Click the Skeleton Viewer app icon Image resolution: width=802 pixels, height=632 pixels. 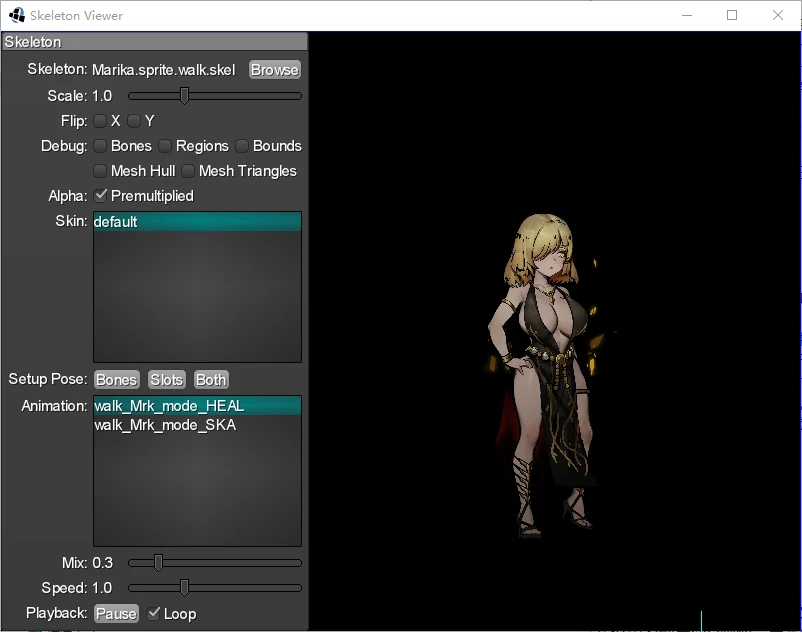(x=16, y=15)
